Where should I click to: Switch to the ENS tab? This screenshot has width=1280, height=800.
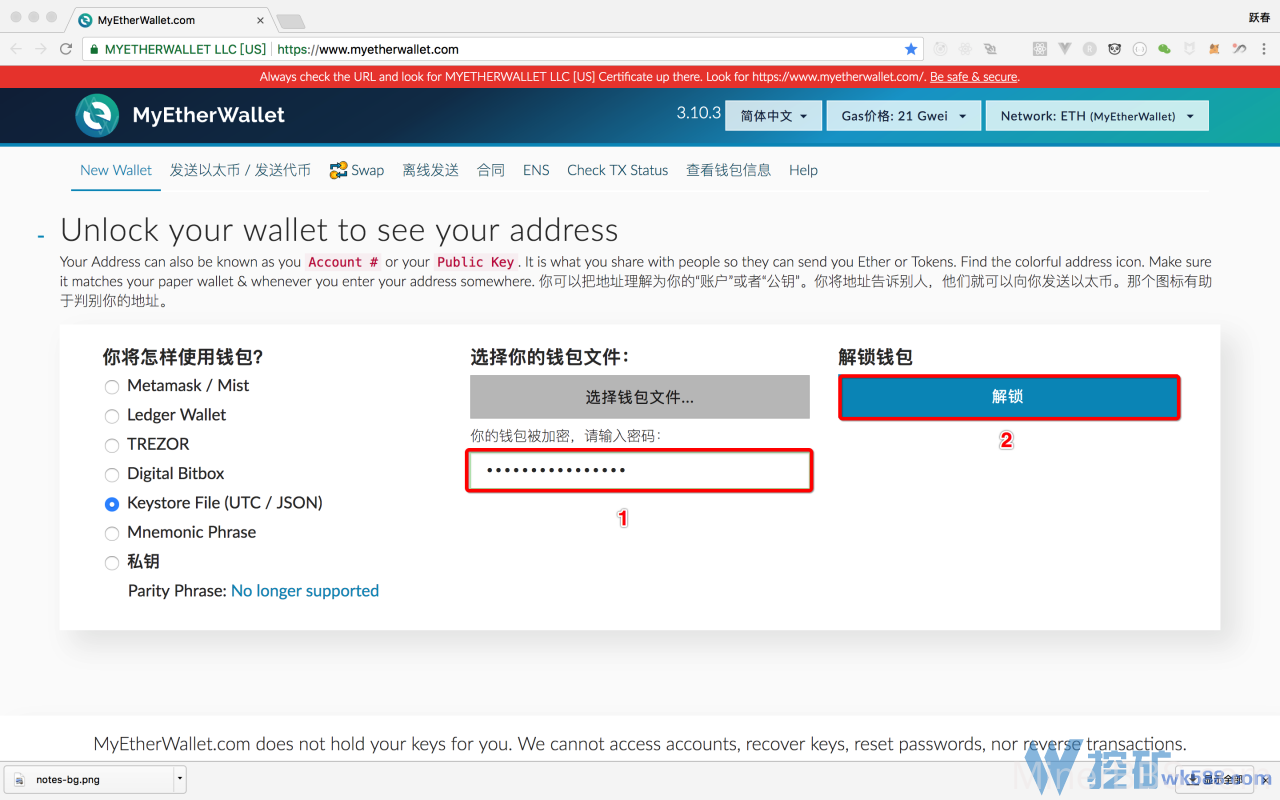(536, 170)
